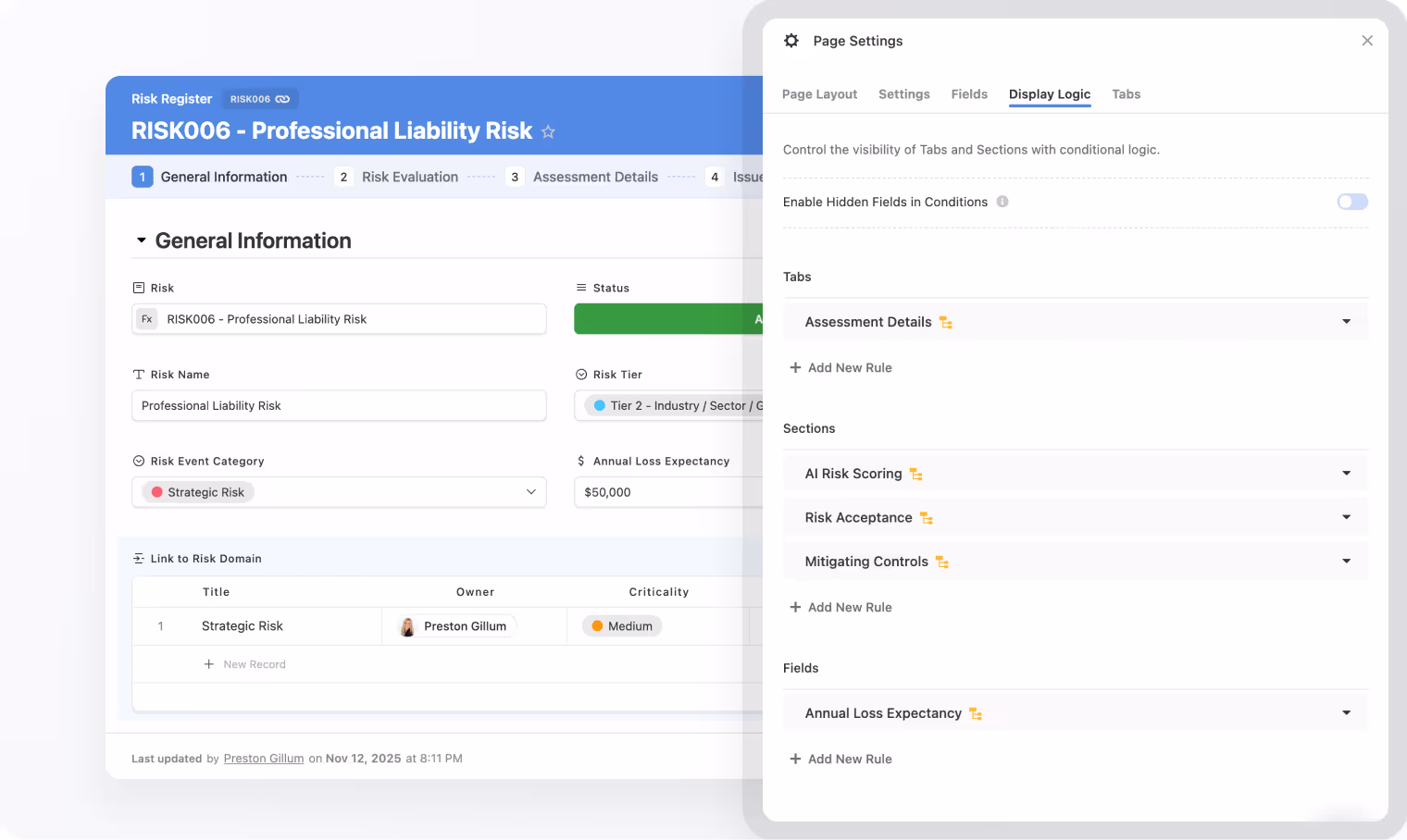Click logic rule icon next to Assessment Details
This screenshot has width=1407, height=840.
946,323
